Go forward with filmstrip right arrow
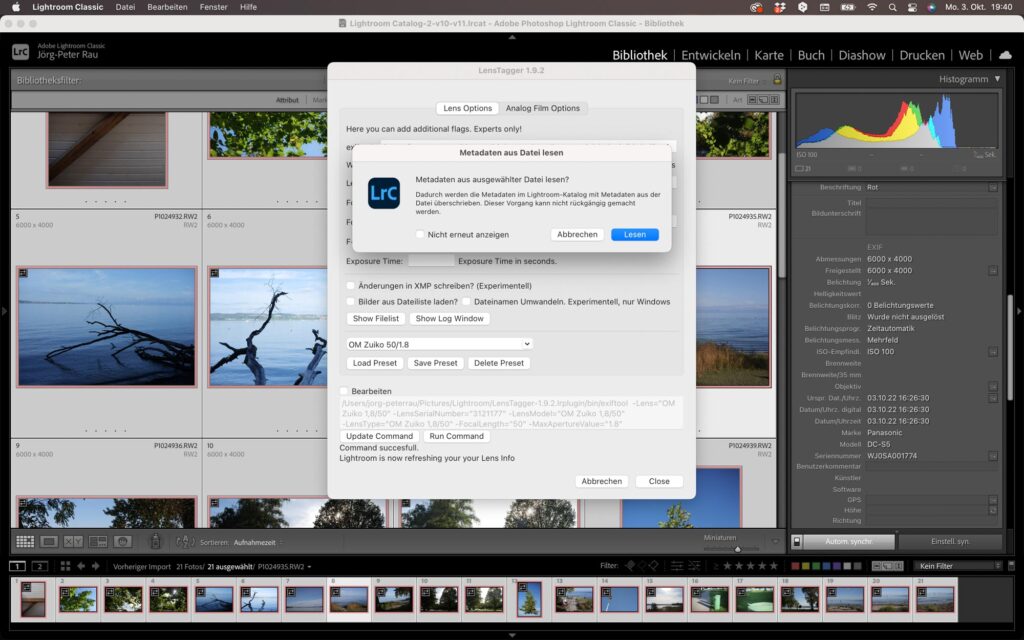 pyautogui.click(x=96, y=566)
